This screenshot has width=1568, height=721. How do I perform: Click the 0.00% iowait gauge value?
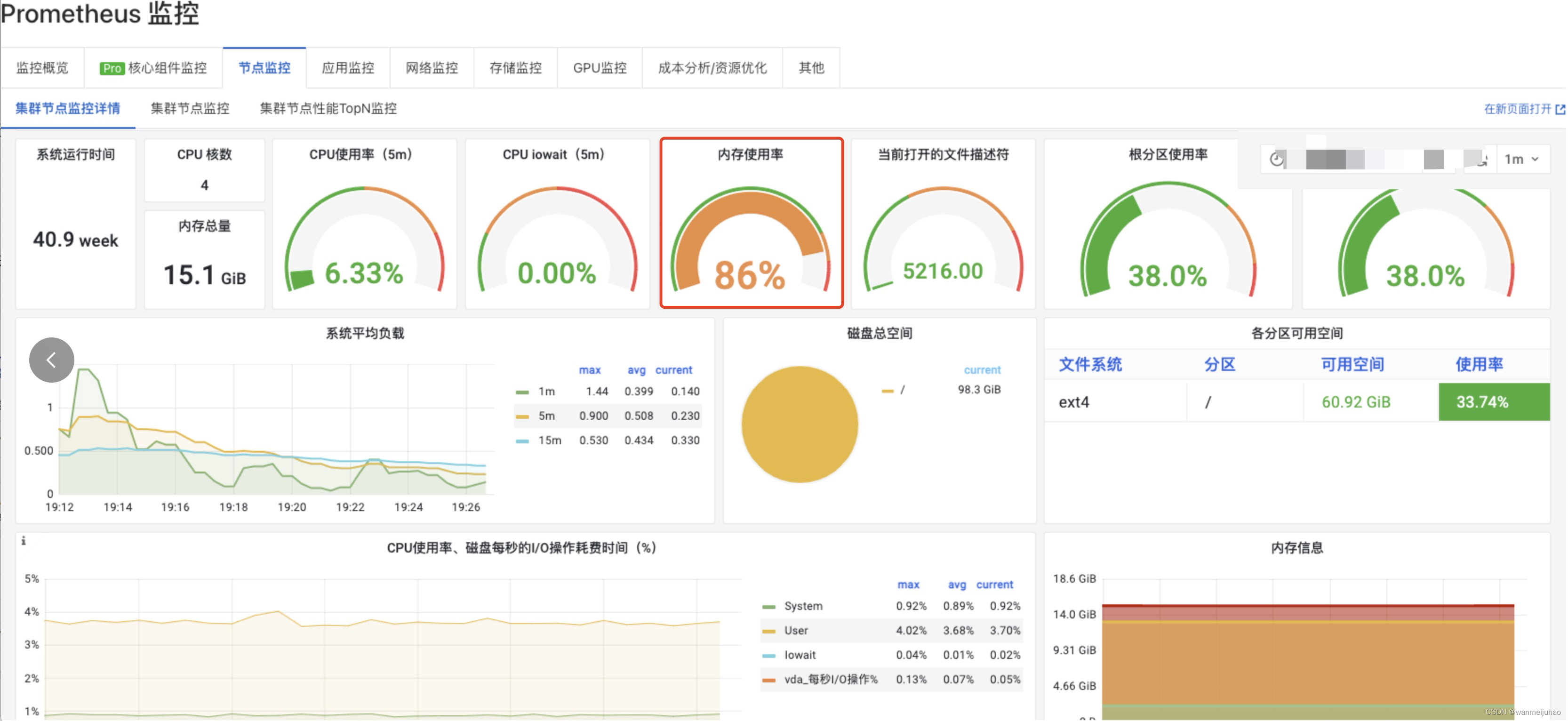pos(557,273)
